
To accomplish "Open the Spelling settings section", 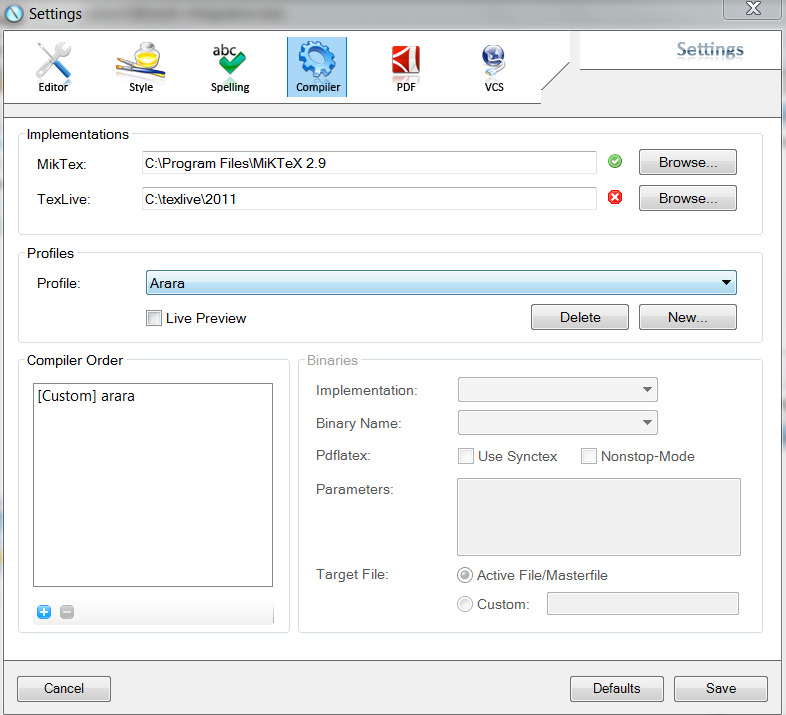I will [230, 67].
